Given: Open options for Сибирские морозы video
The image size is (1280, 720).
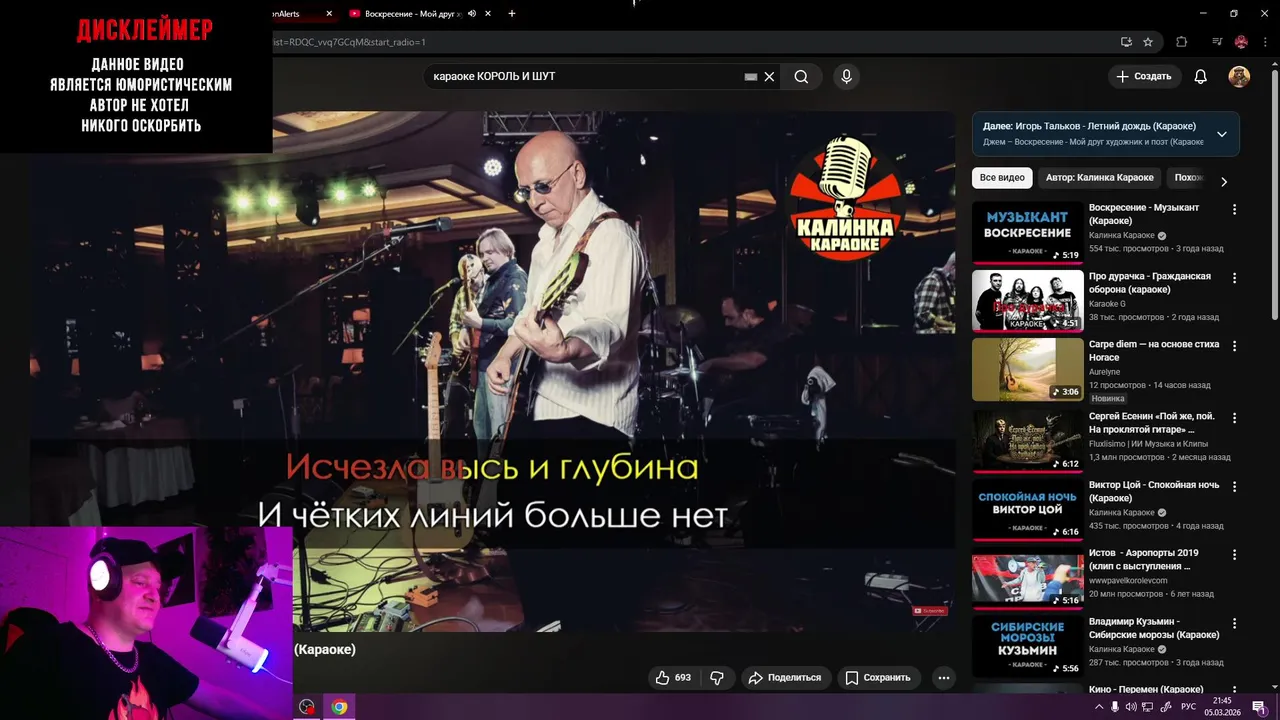Looking at the screenshot, I should click(x=1234, y=623).
